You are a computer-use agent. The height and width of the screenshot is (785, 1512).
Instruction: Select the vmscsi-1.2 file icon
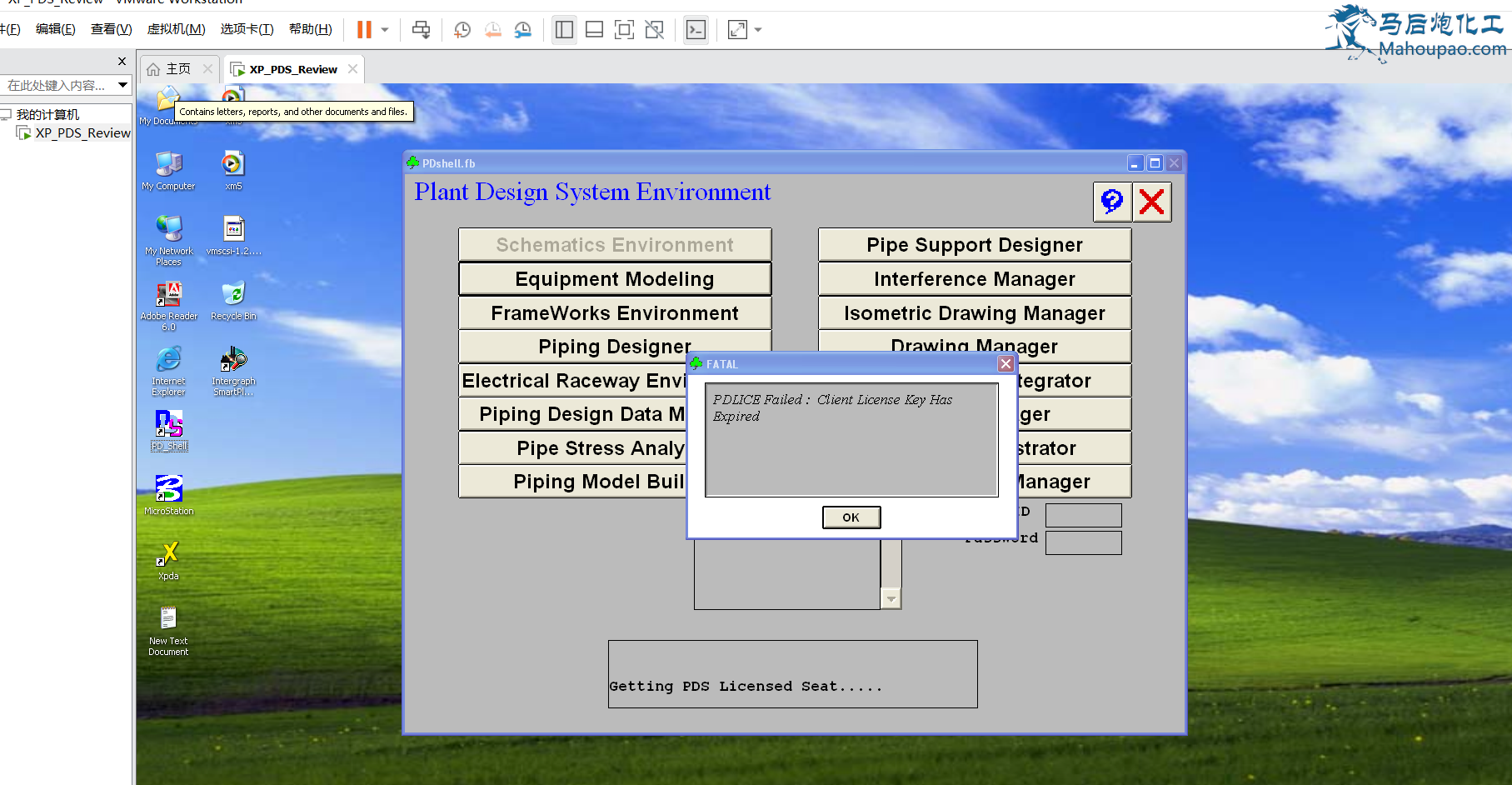[234, 236]
